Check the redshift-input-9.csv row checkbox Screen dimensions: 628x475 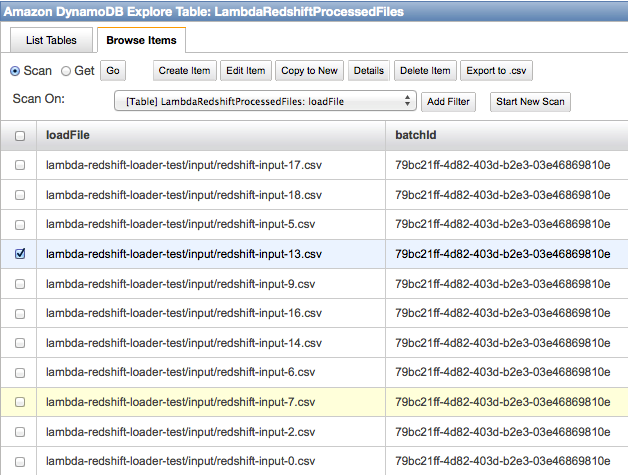pyautogui.click(x=20, y=284)
